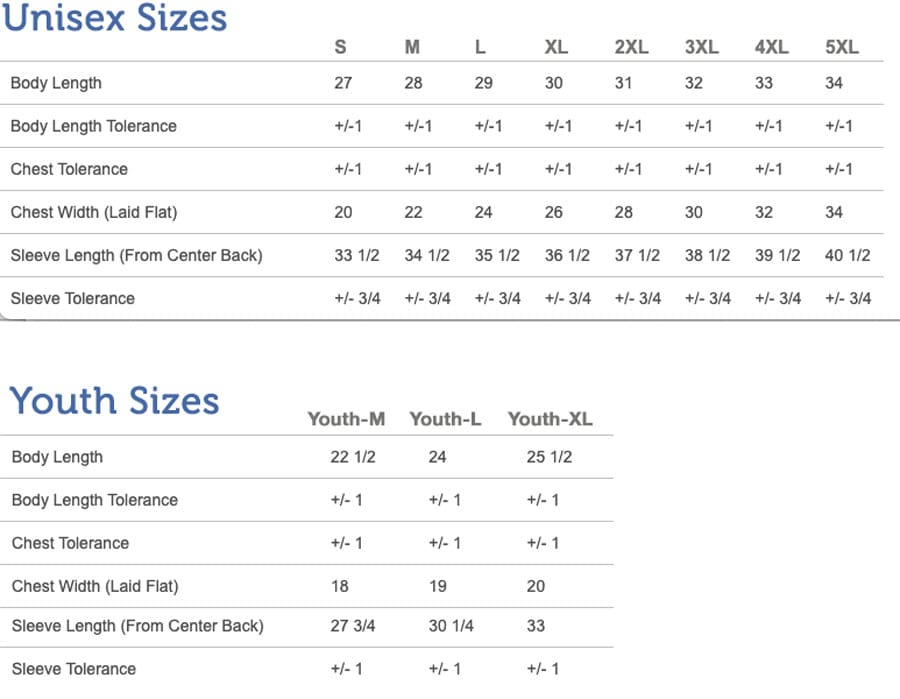
Task: Click the Youth-XL column header
Action: (x=549, y=419)
